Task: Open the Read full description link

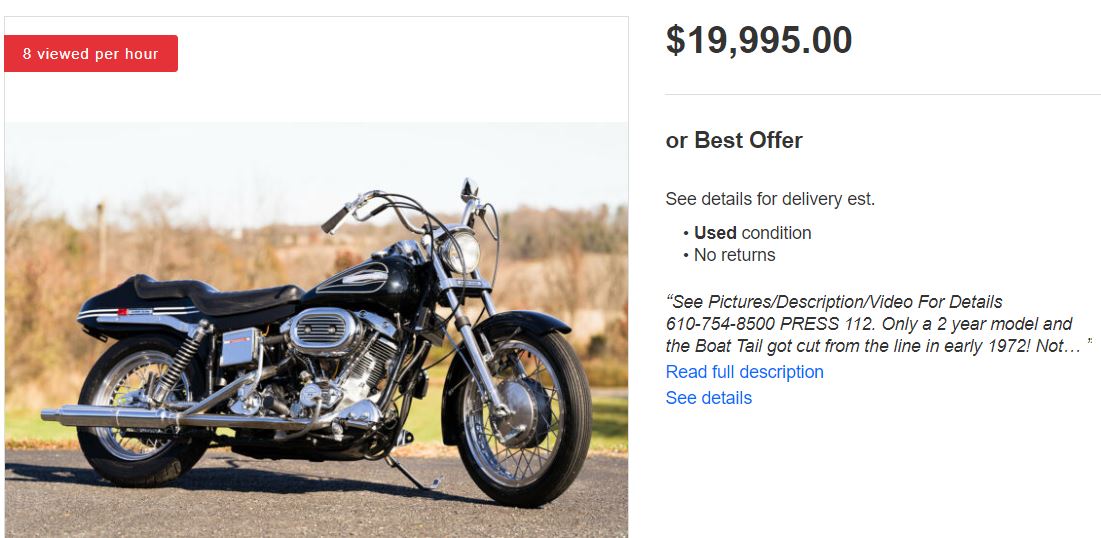Action: pos(744,372)
